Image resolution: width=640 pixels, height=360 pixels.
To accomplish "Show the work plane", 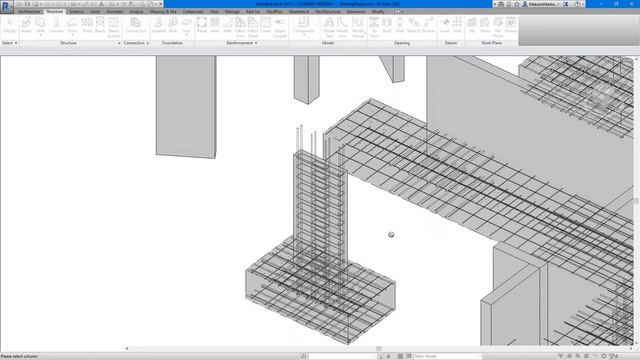I will pos(484,25).
